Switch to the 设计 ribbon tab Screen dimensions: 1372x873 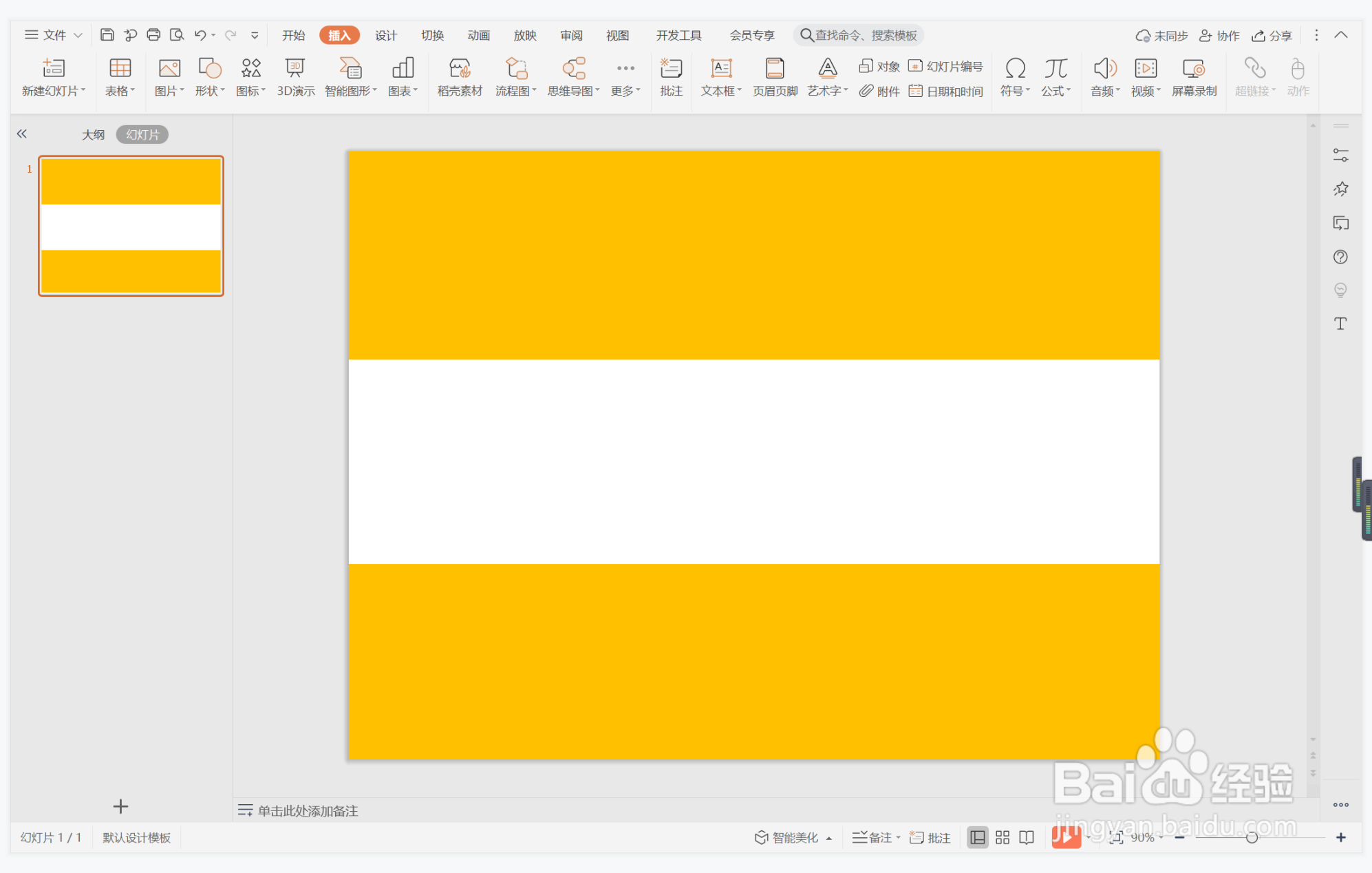(385, 35)
